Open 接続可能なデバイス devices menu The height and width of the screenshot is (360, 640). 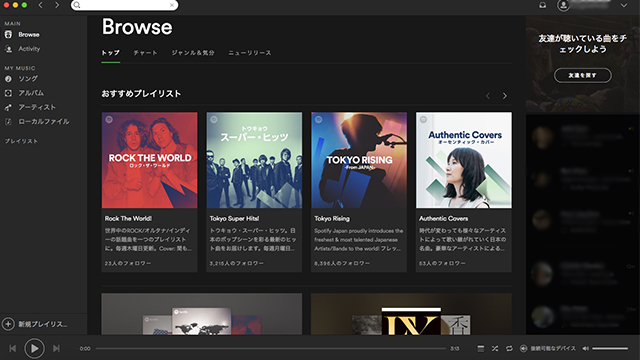pos(548,348)
